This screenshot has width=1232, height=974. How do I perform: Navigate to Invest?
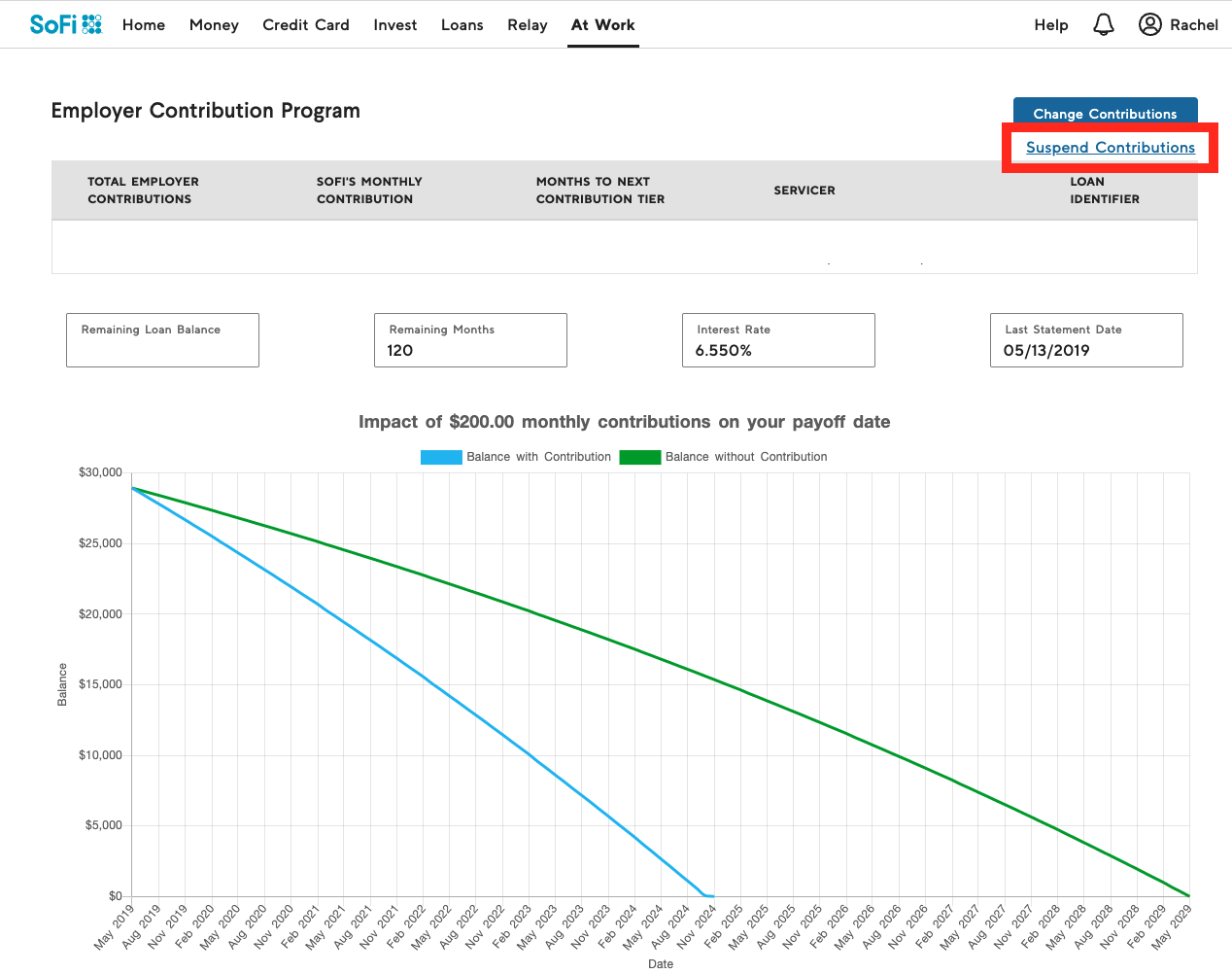click(394, 25)
